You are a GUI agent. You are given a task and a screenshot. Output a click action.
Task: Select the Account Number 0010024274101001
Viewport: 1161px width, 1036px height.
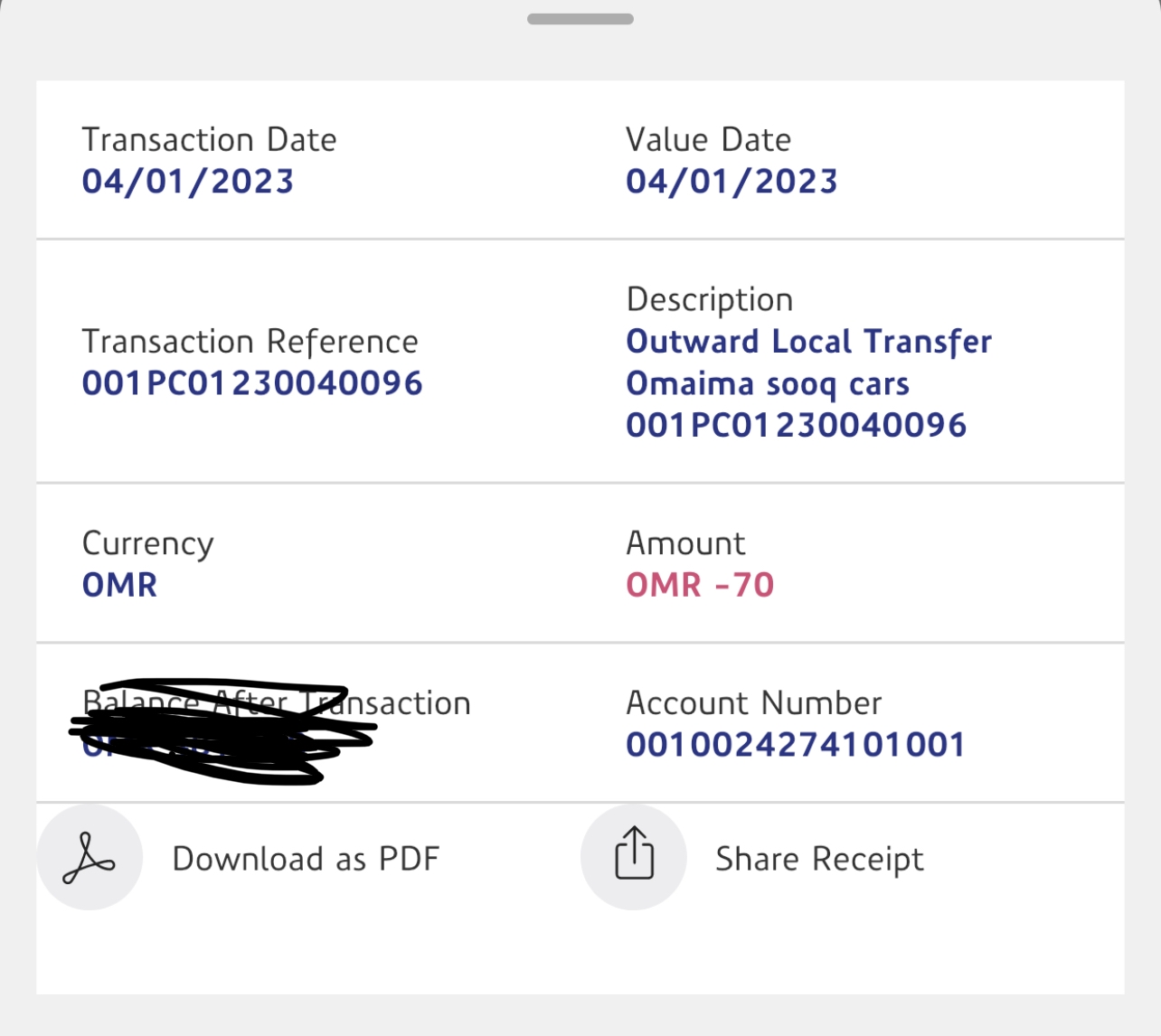(x=796, y=745)
